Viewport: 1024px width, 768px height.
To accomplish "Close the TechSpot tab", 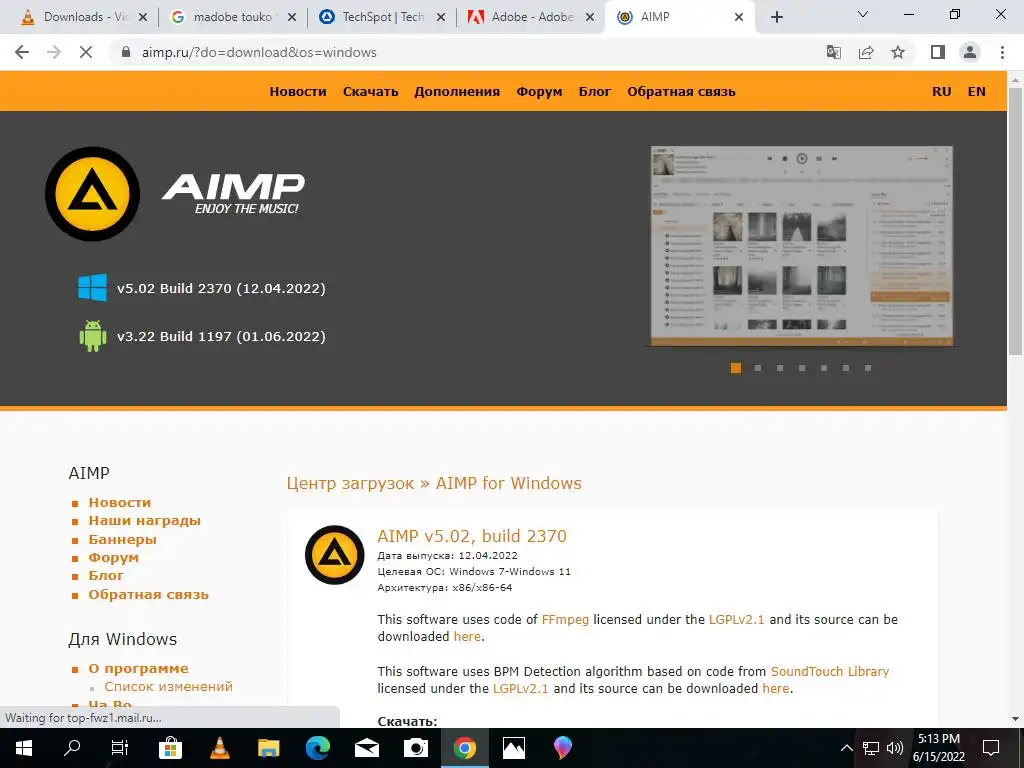I will [x=441, y=17].
